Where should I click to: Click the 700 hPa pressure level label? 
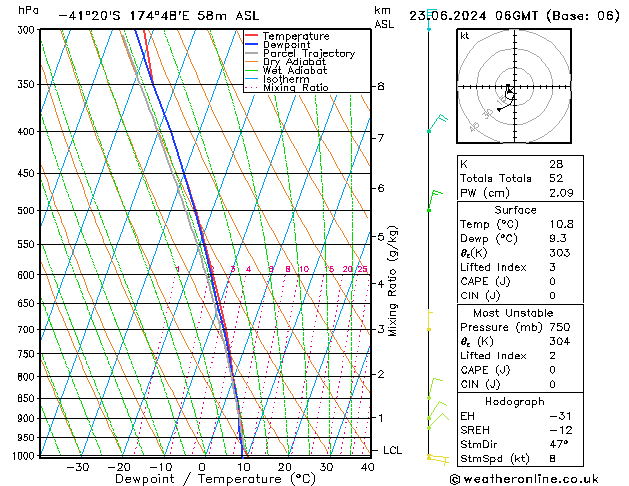point(28,330)
